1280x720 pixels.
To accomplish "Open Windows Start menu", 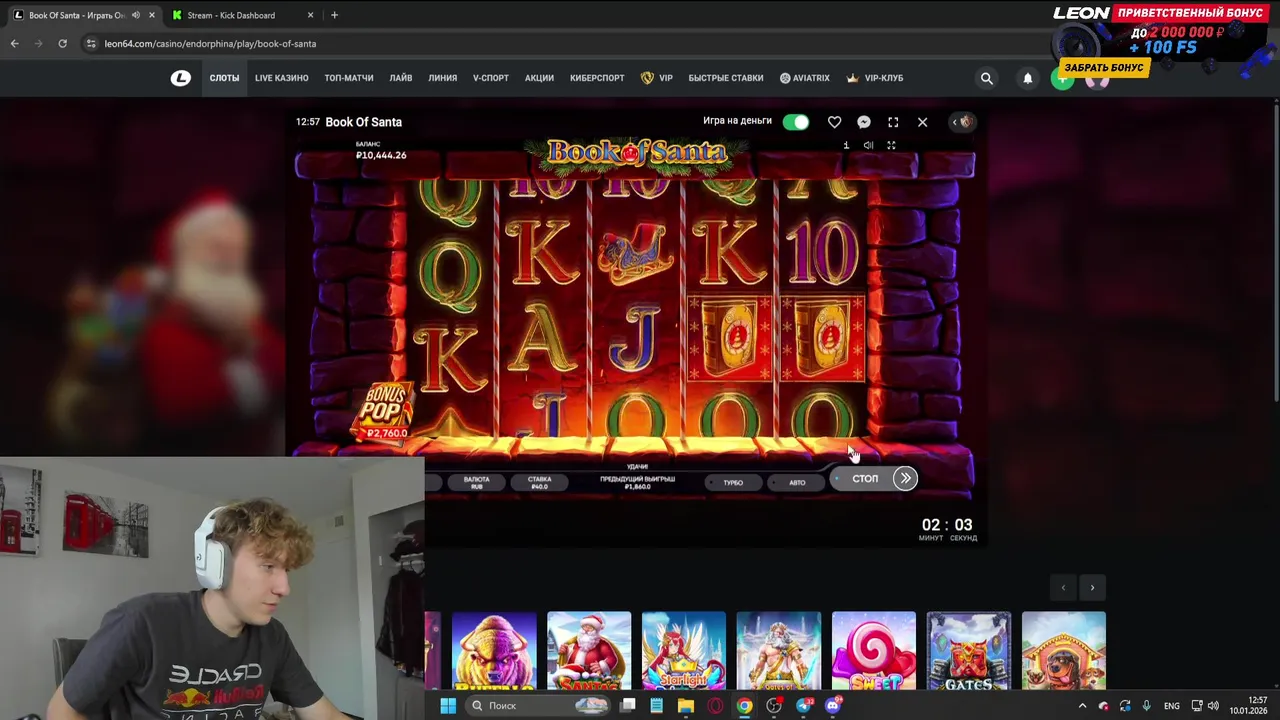I will (x=448, y=706).
